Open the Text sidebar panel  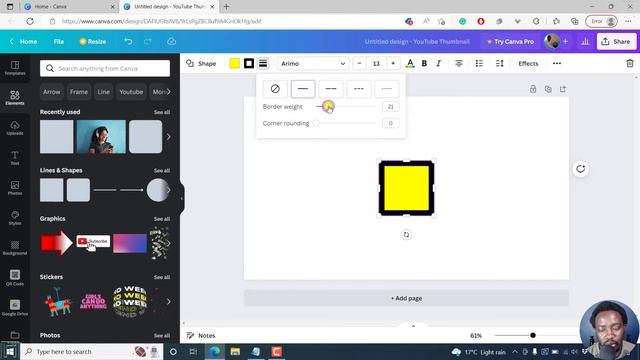point(15,158)
